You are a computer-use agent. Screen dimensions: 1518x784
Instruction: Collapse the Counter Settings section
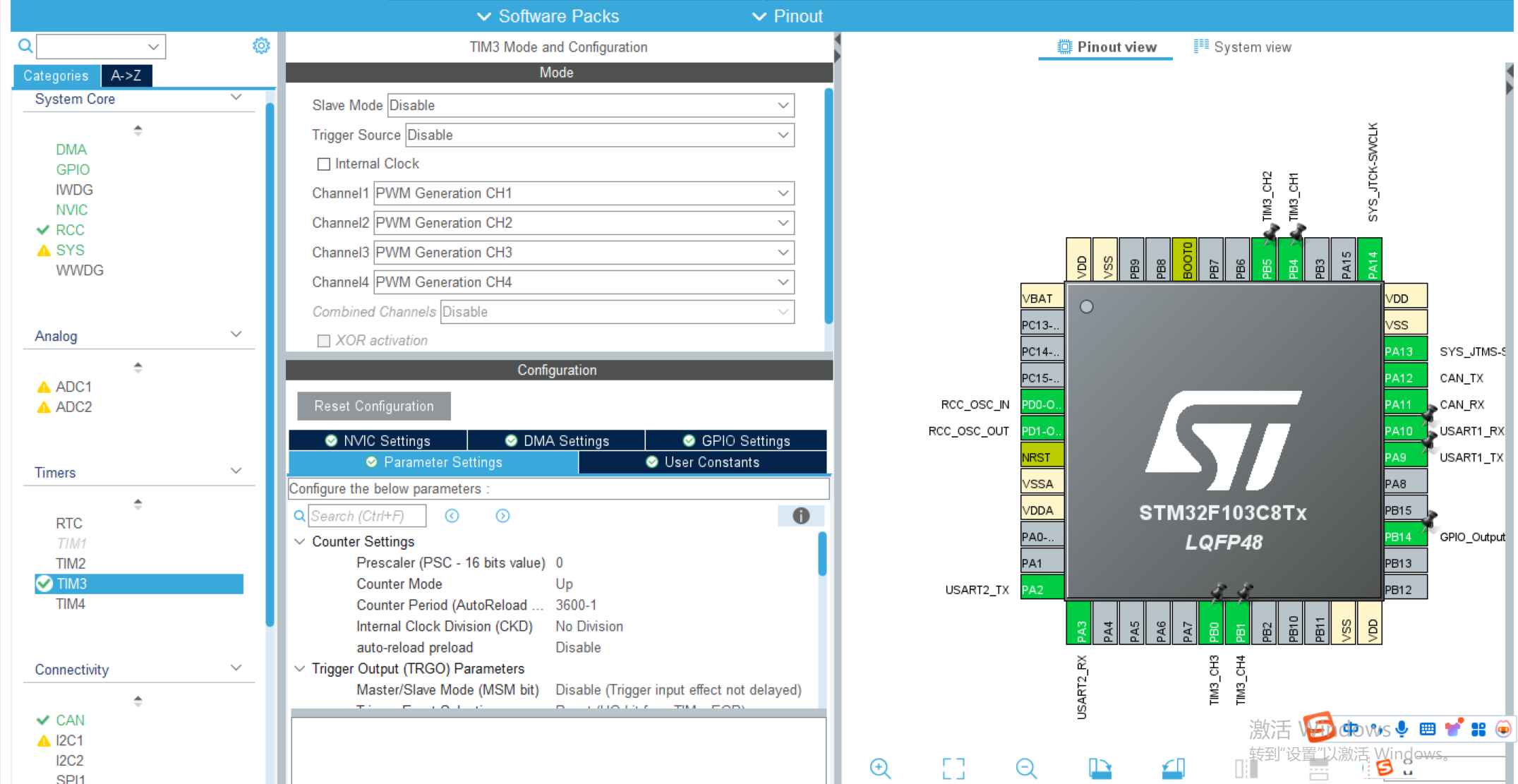tap(299, 541)
